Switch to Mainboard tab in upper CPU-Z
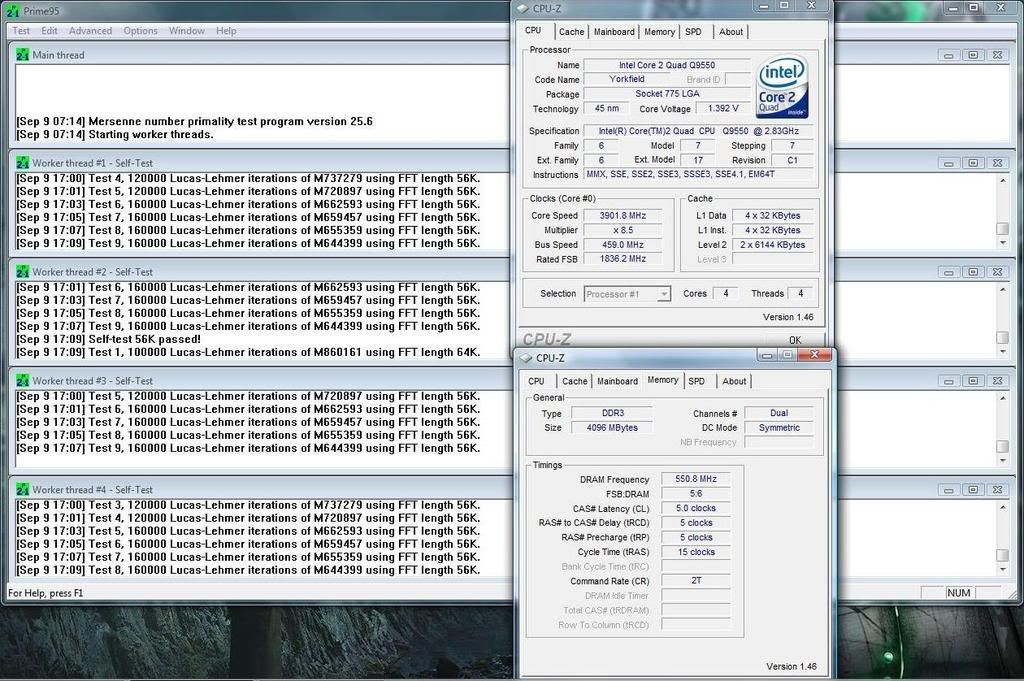This screenshot has height=681, width=1024. [614, 32]
